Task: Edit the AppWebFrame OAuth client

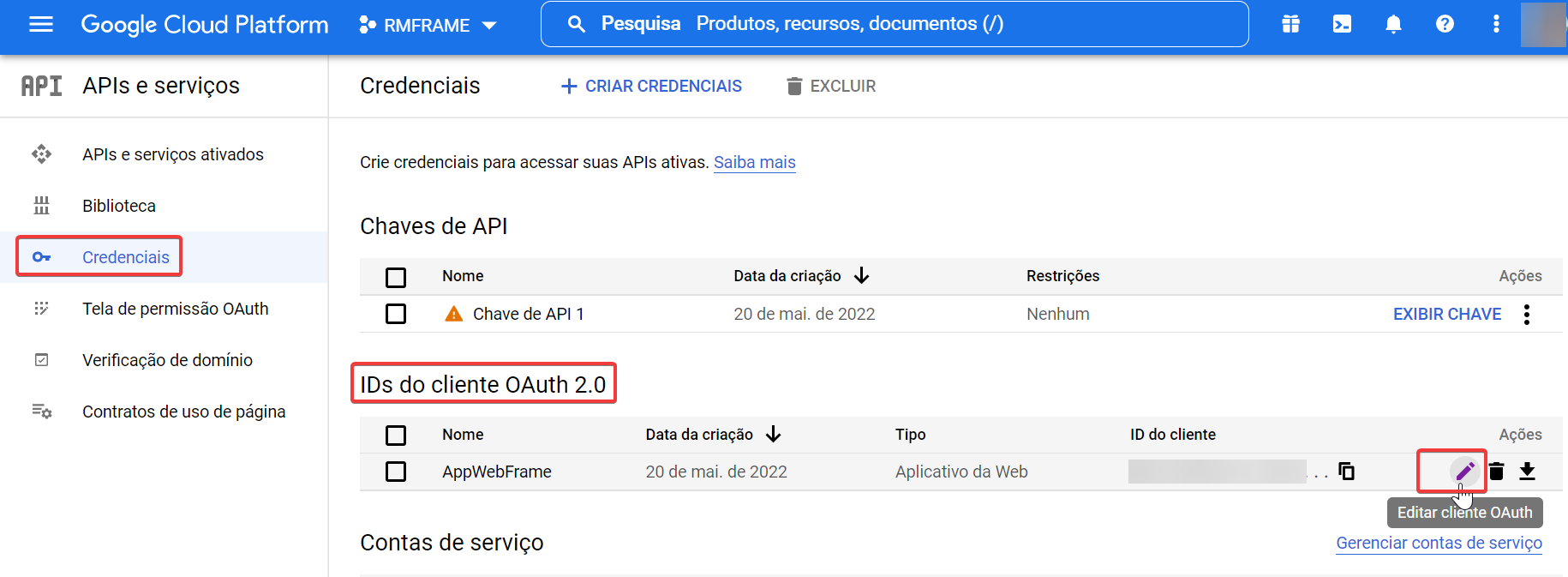Action: 1464,471
